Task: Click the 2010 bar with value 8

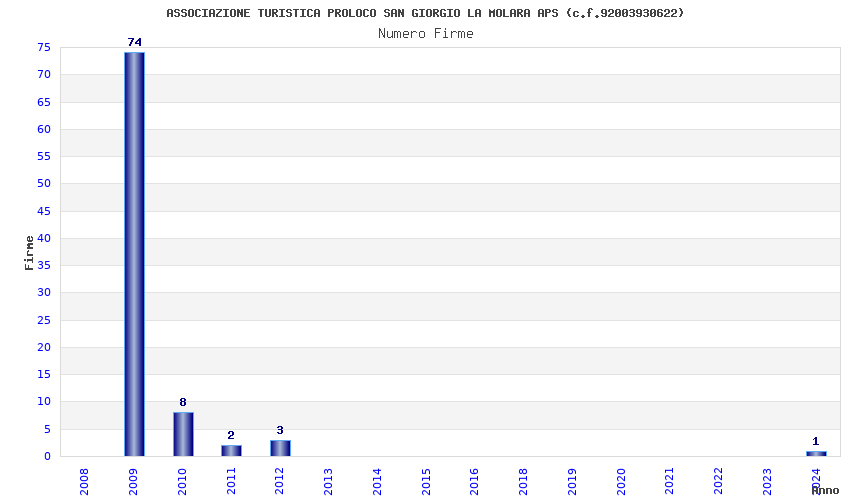Action: coord(183,434)
